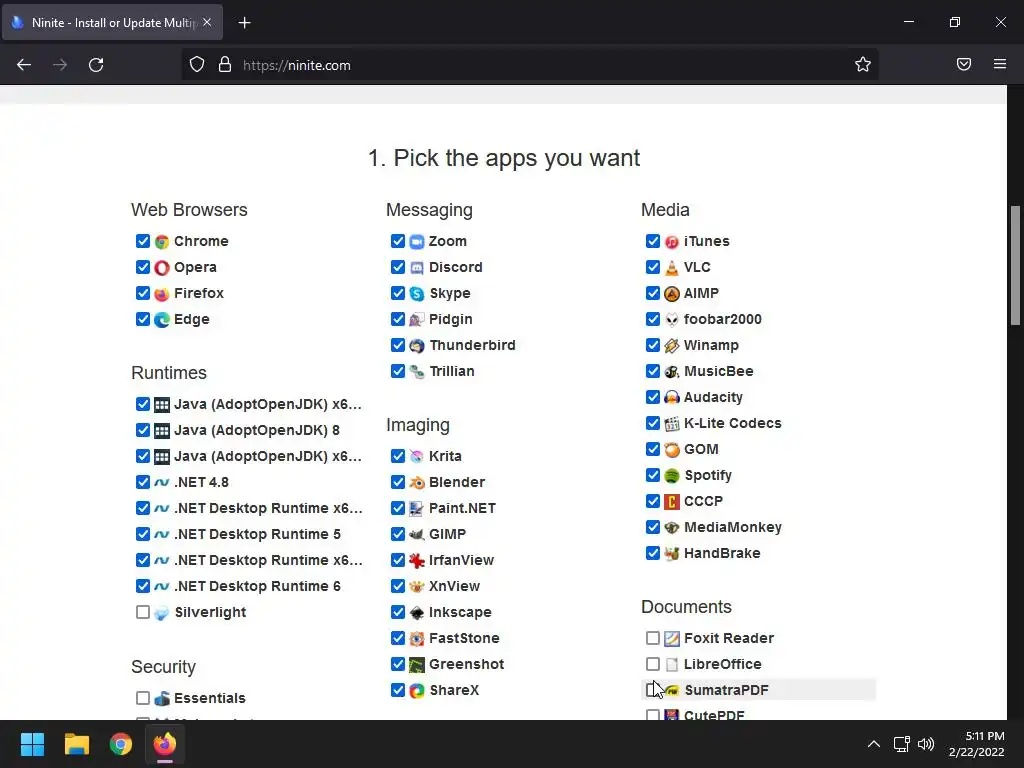The image size is (1024, 768).
Task: Click the Discord icon under Messaging
Action: pos(417,268)
